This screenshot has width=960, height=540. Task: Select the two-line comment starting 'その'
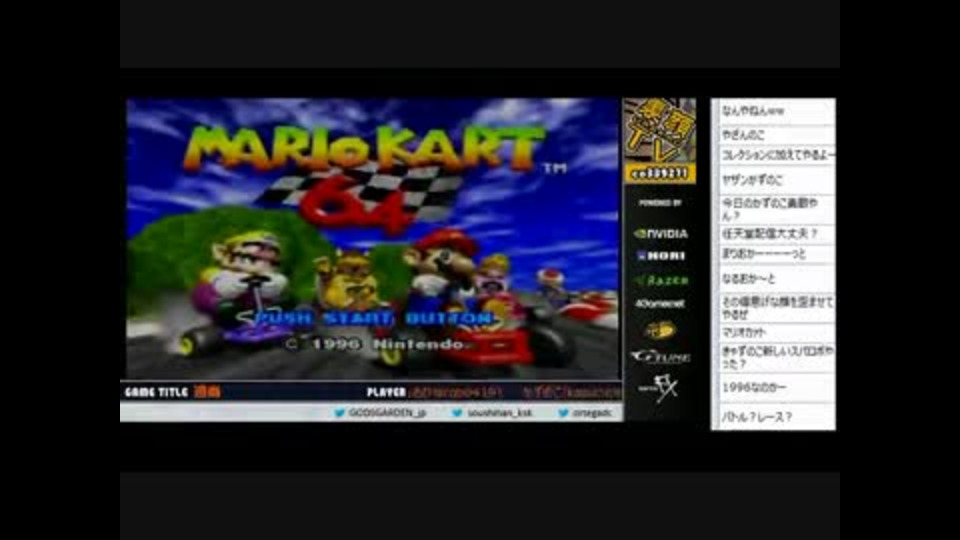tap(776, 308)
